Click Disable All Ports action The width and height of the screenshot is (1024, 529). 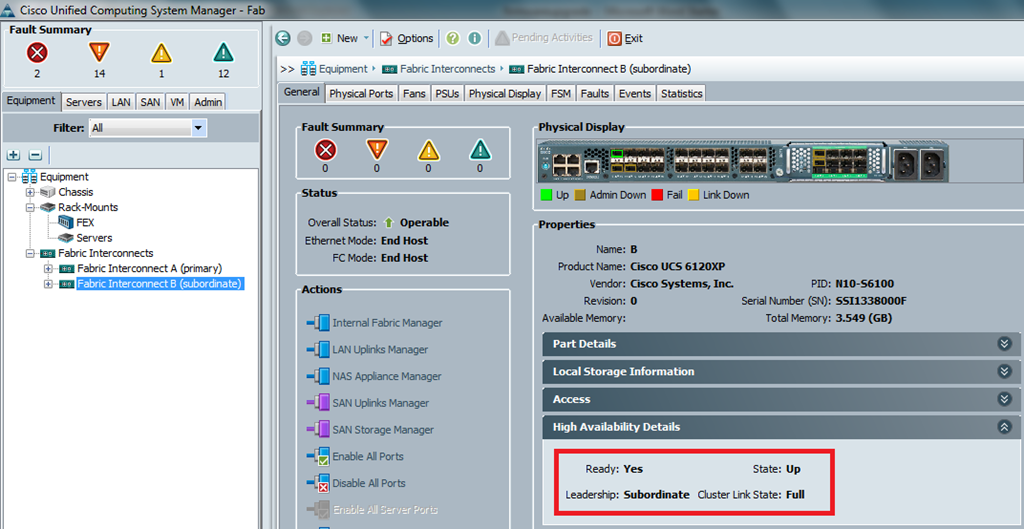(356, 483)
